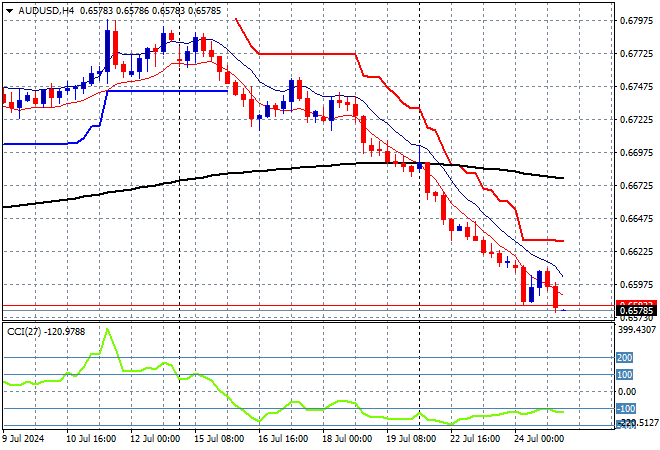
Task: Click the 12 Jul 00:00 time label
Action: click(x=155, y=439)
